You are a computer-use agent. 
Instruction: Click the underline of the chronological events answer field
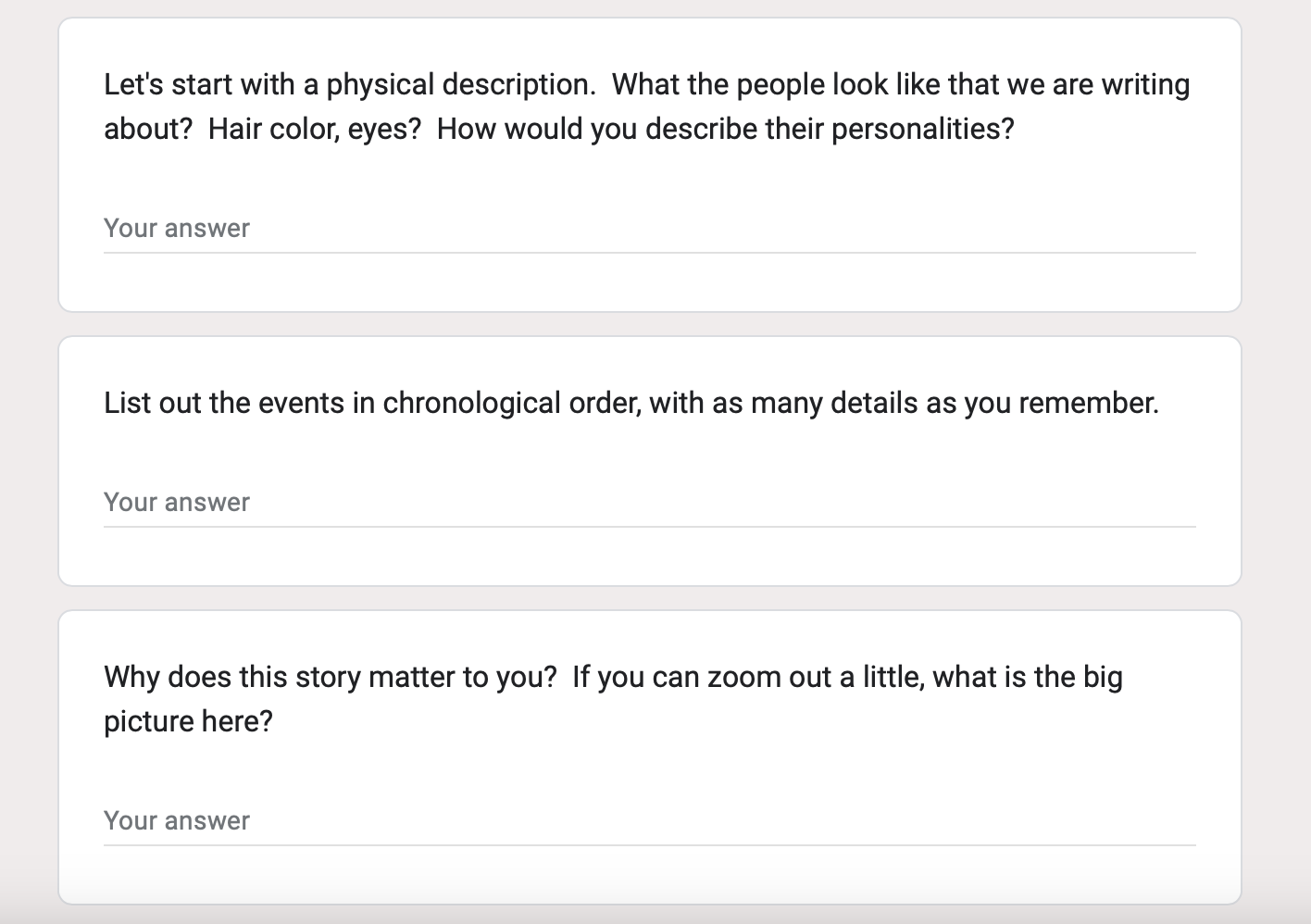(649, 526)
